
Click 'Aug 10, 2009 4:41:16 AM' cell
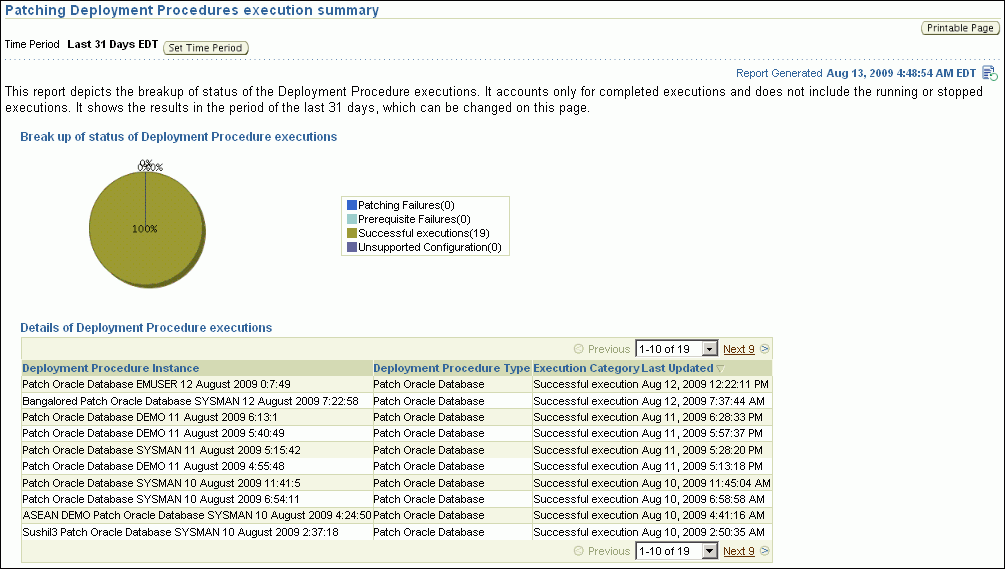[x=703, y=515]
